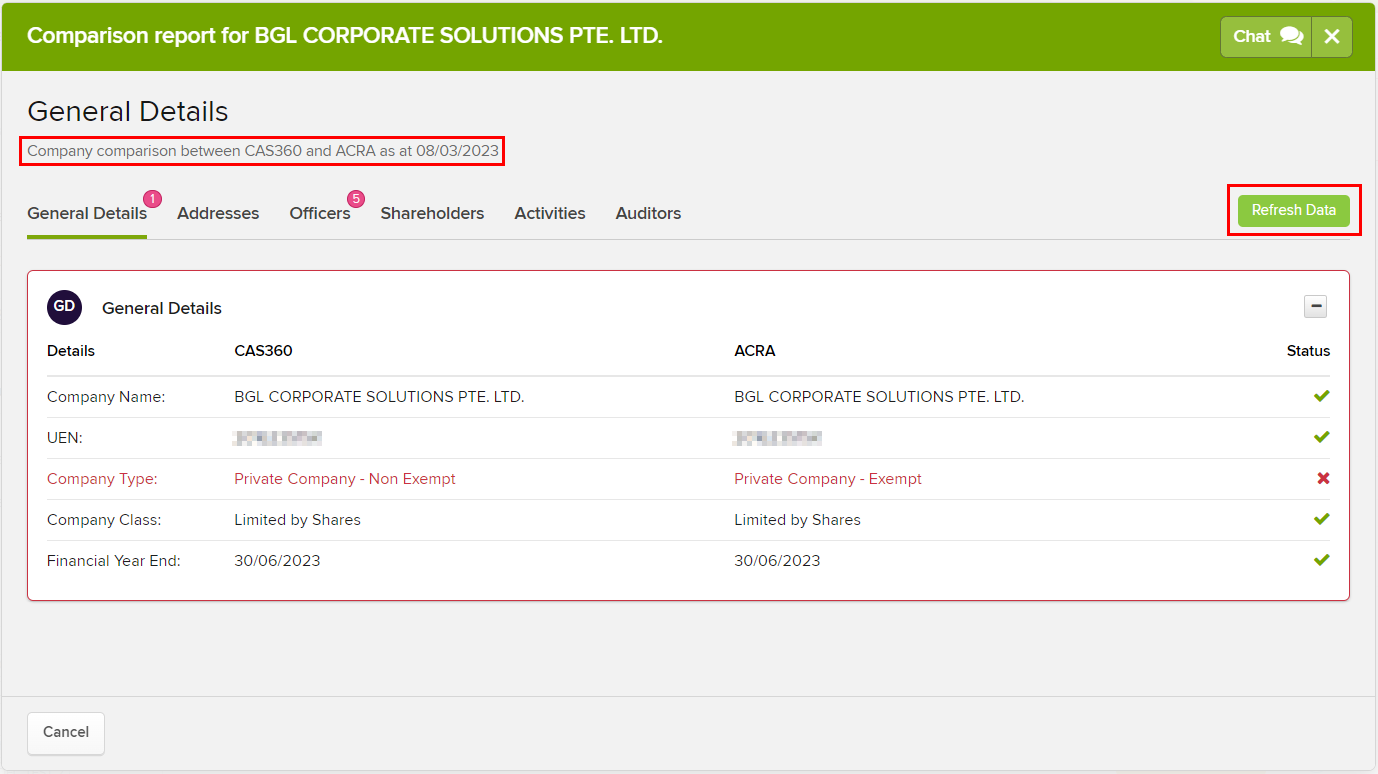Select 'Private Company - Exempt' ACRA value
This screenshot has width=1378, height=774.
[x=828, y=479]
